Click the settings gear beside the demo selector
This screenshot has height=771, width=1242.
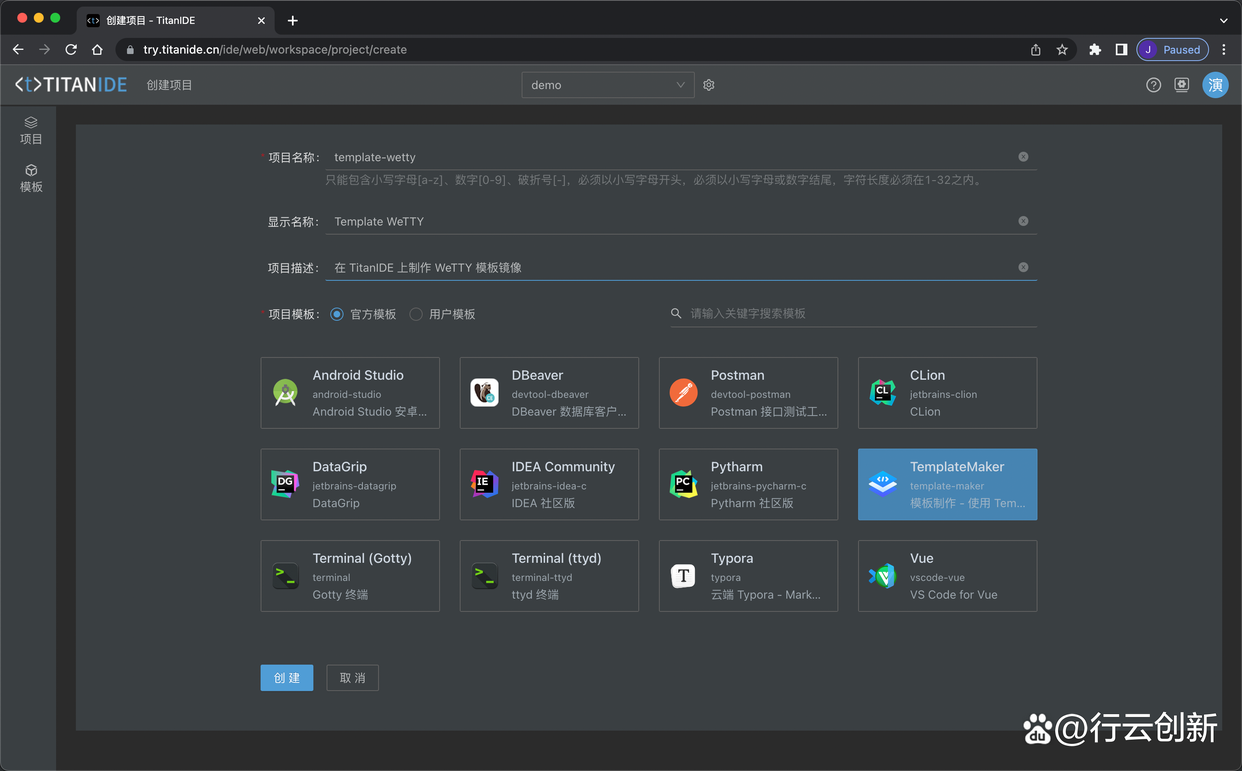708,85
